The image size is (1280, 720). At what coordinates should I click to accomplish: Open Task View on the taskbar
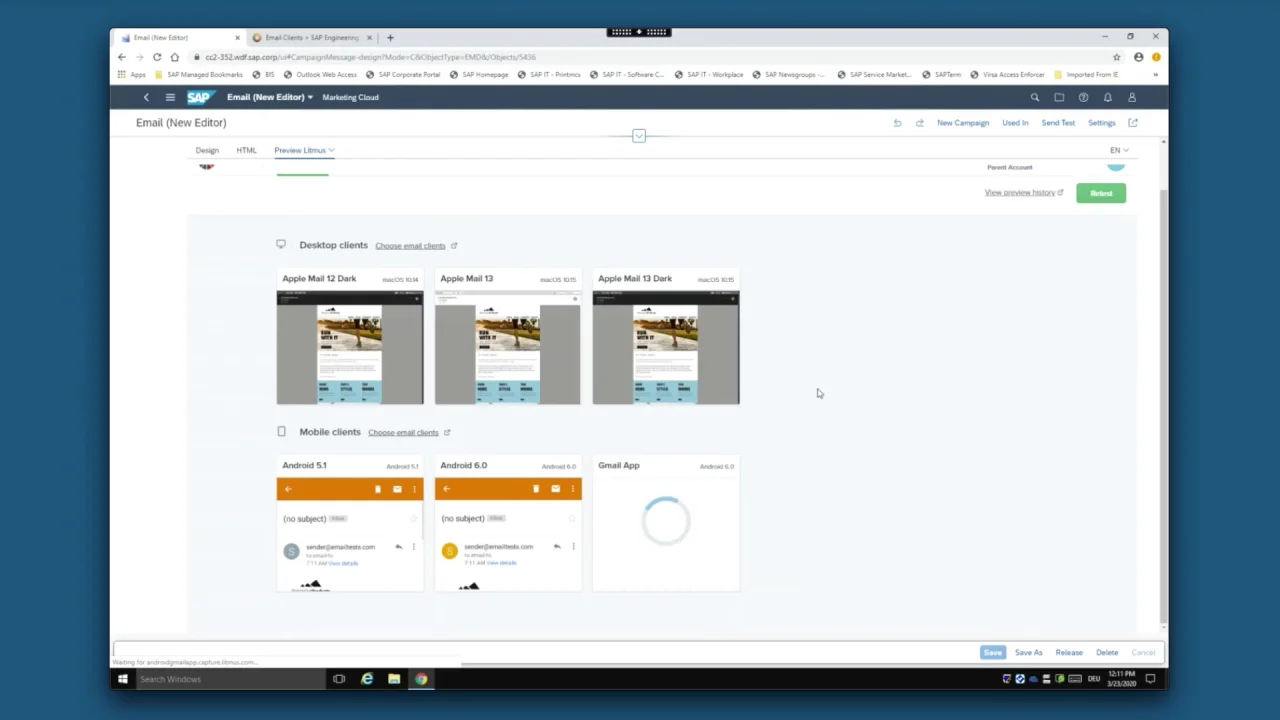[339, 679]
